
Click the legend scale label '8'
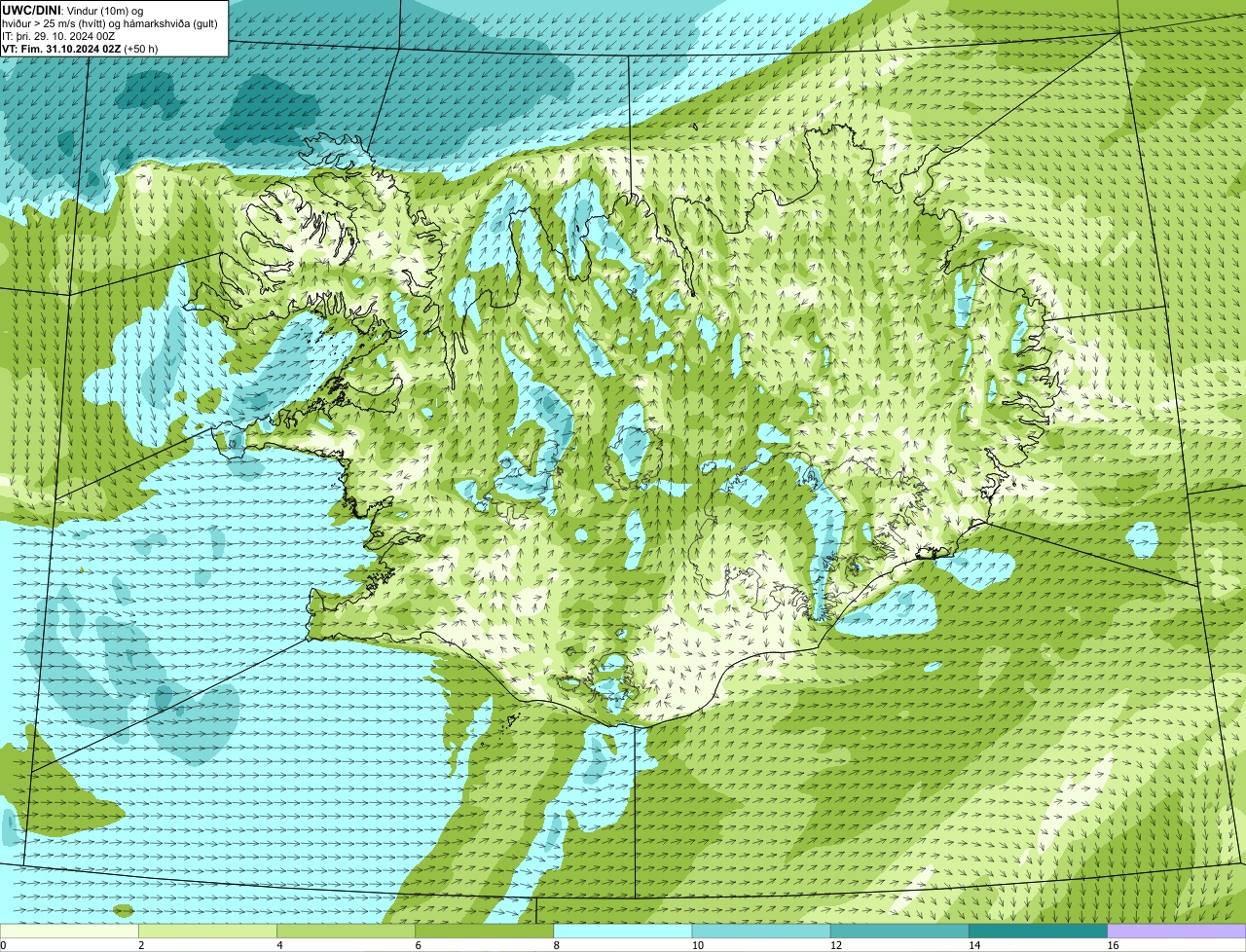coord(557,945)
